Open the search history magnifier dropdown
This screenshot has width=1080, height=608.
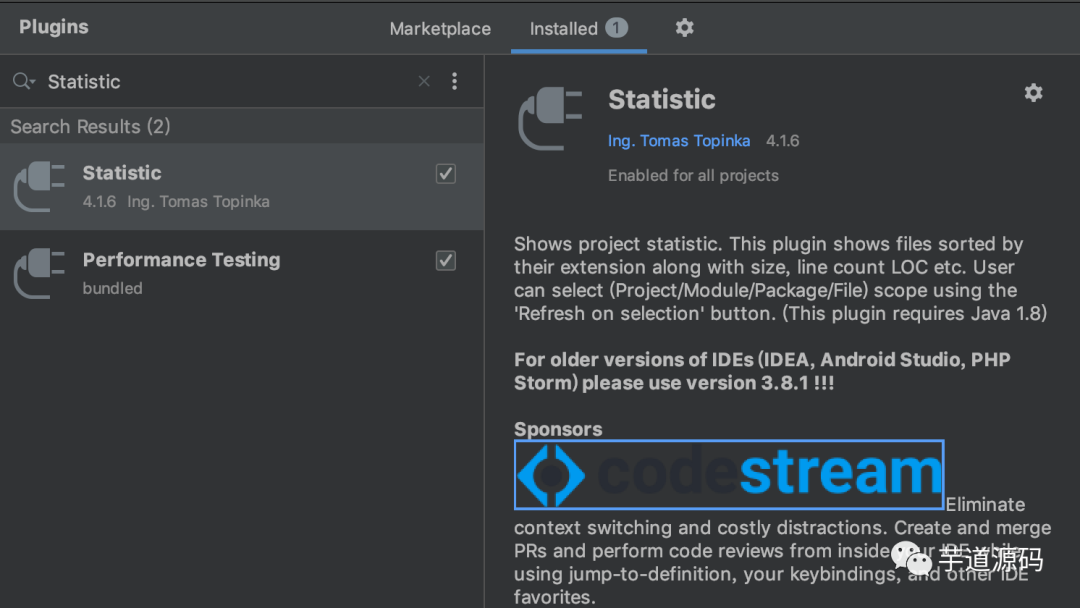(x=23, y=81)
